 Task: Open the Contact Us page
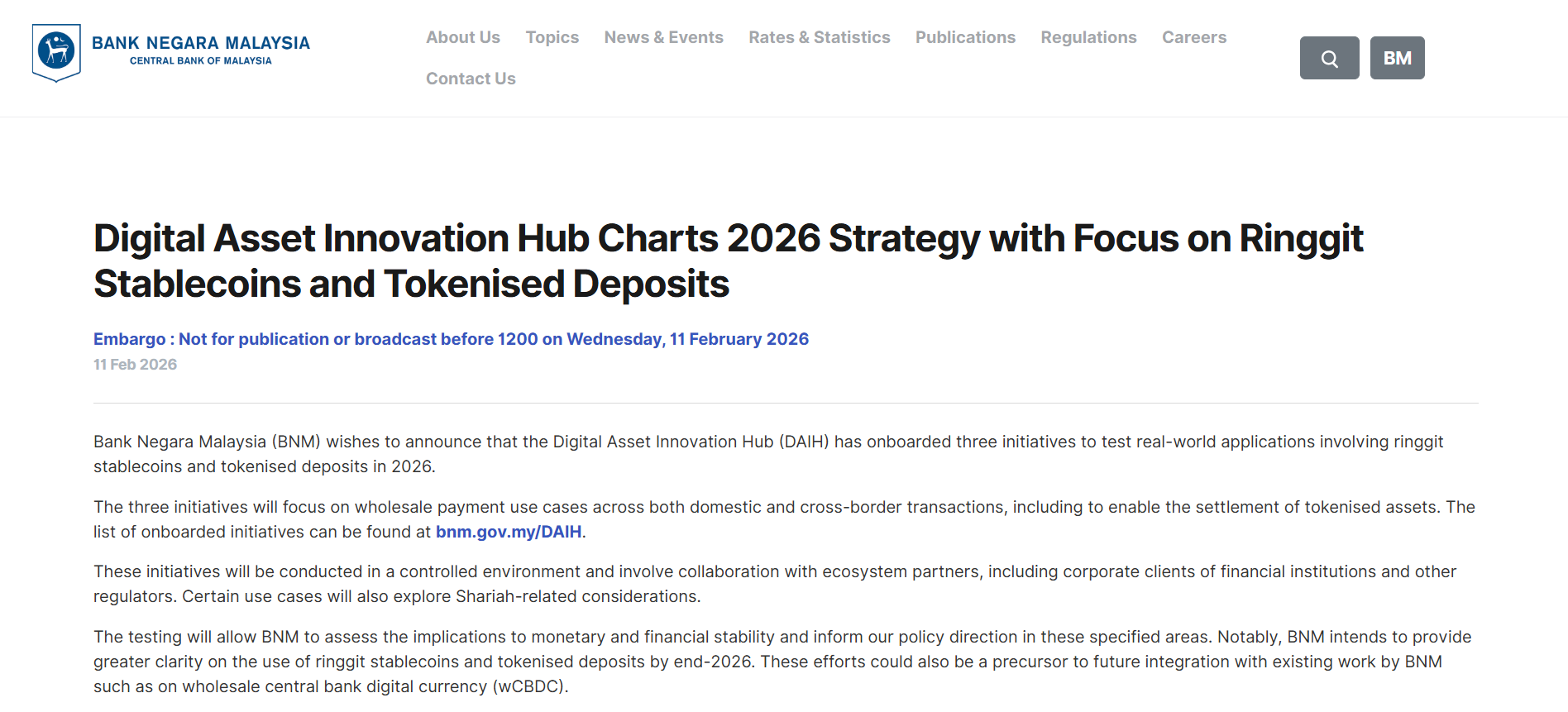click(x=471, y=79)
